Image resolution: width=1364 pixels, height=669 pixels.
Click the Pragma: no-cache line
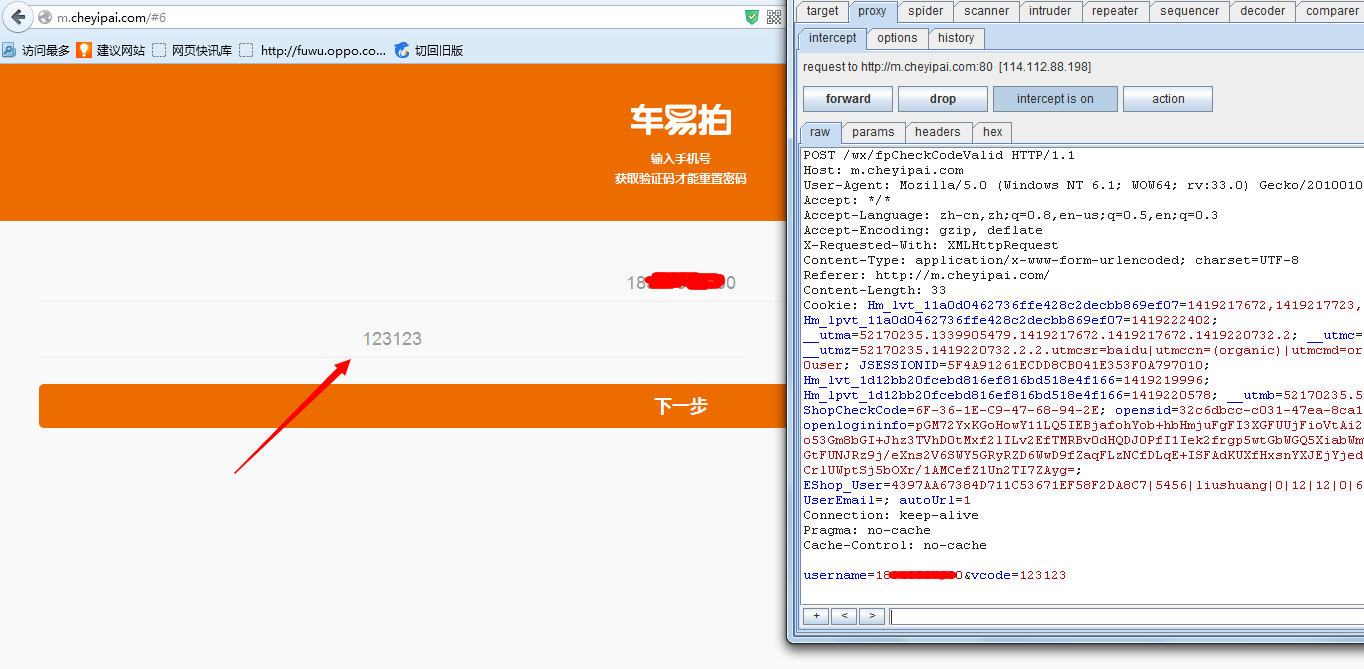point(867,530)
